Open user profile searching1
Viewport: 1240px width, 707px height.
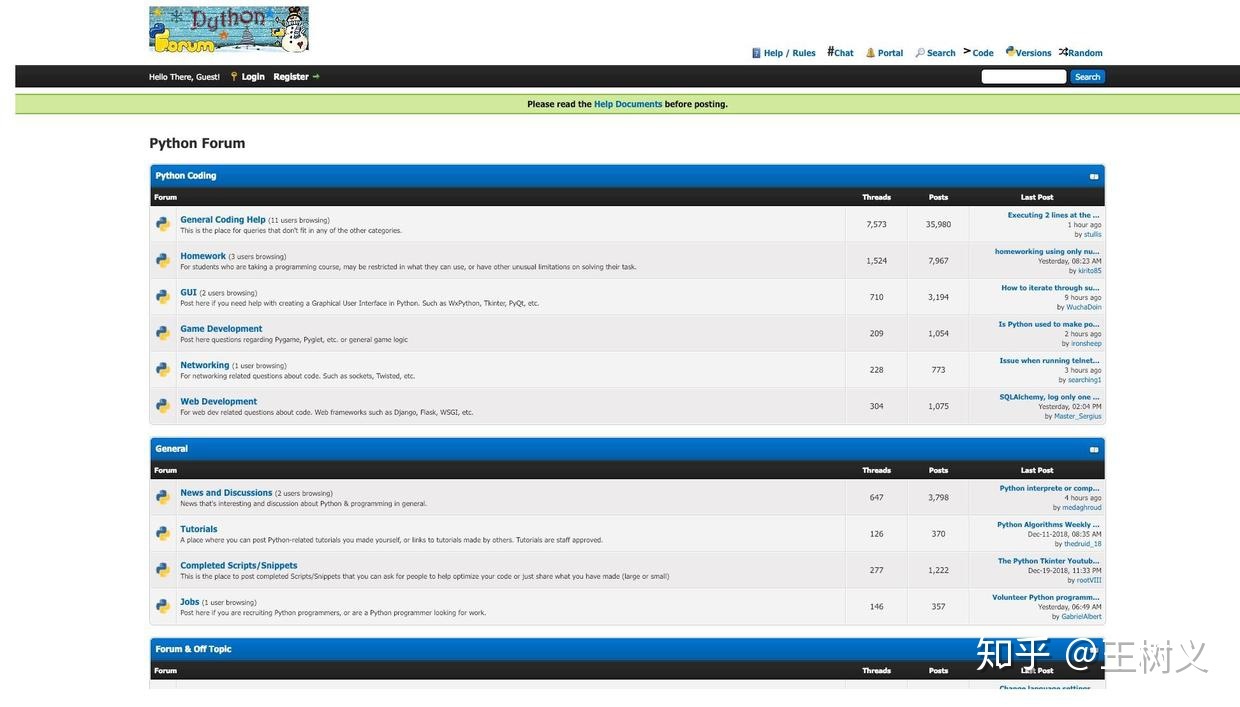coord(1085,380)
